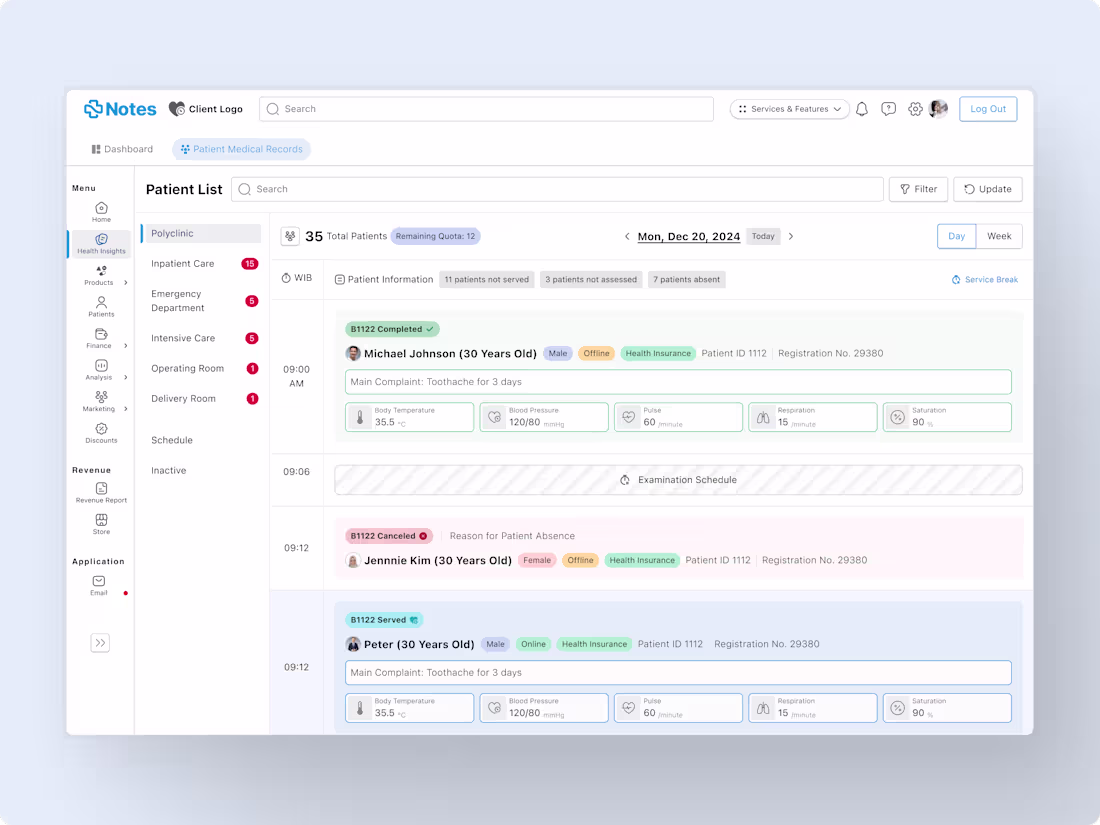Image resolution: width=1100 pixels, height=825 pixels.
Task: Select the Day view toggle
Action: point(956,236)
